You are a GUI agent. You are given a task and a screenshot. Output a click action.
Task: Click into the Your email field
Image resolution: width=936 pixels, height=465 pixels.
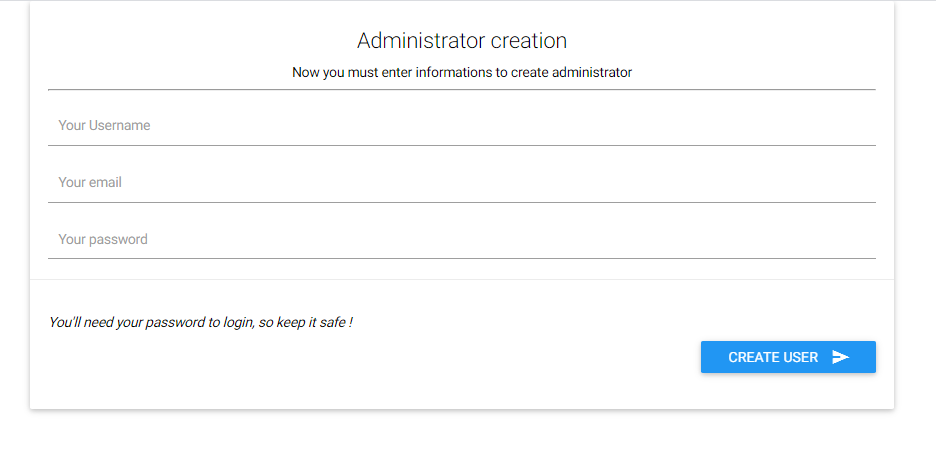click(461, 183)
